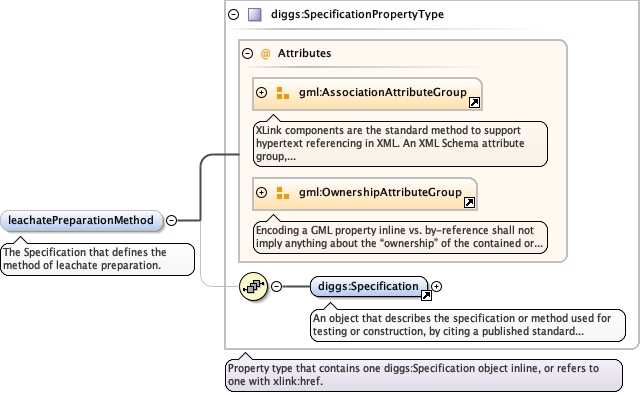Click the leachate preparation annotation text
The width and height of the screenshot is (641, 395).
[x=97, y=259]
